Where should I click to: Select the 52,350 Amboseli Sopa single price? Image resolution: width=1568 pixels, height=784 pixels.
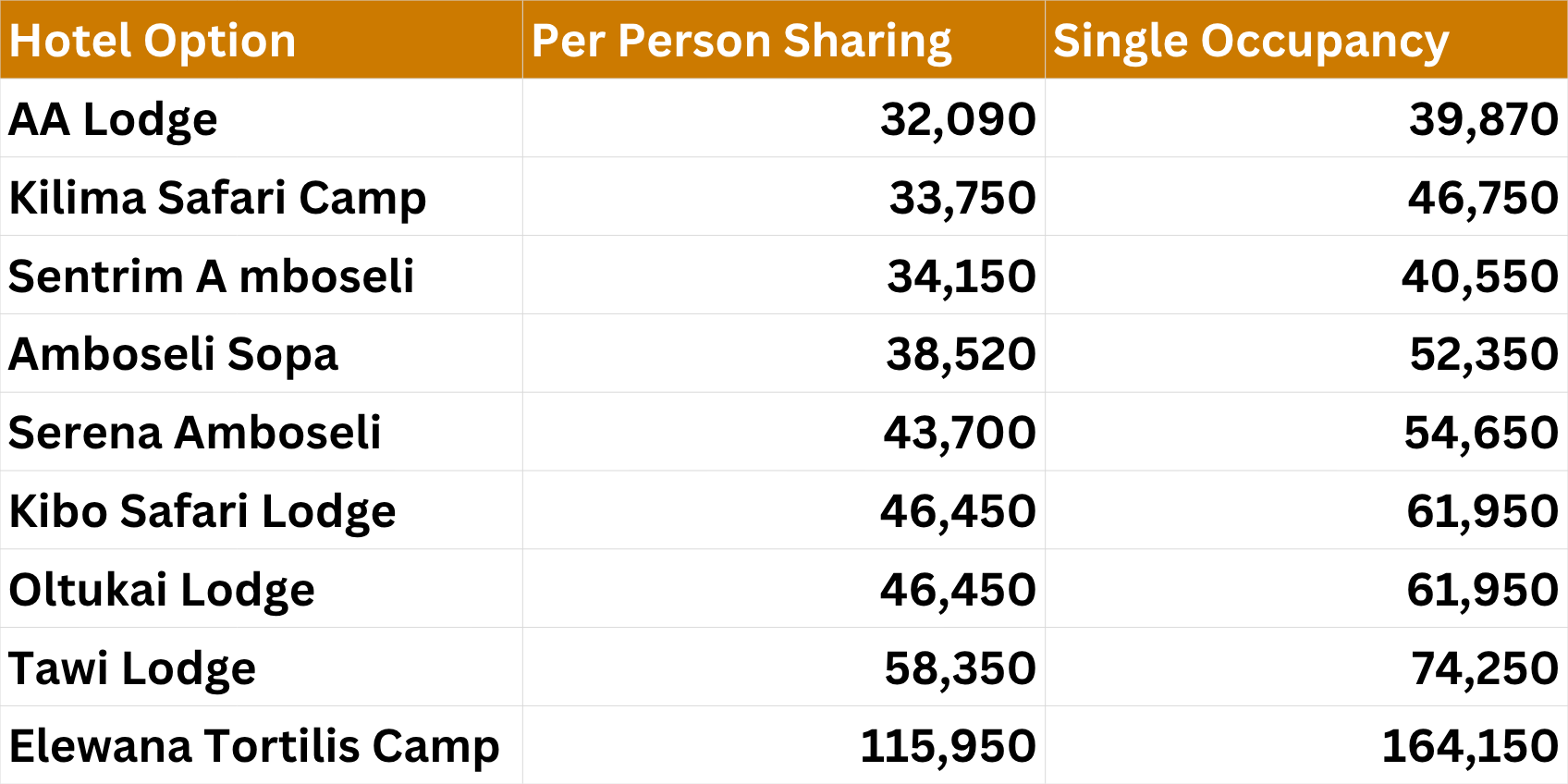pyautogui.click(x=1484, y=354)
